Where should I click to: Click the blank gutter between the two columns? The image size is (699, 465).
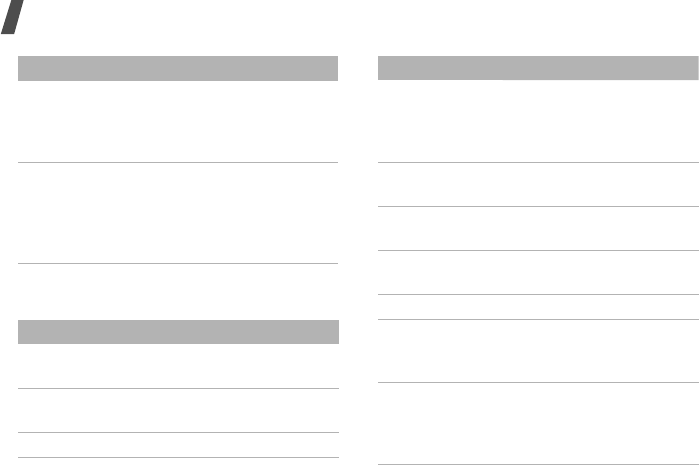point(359,250)
